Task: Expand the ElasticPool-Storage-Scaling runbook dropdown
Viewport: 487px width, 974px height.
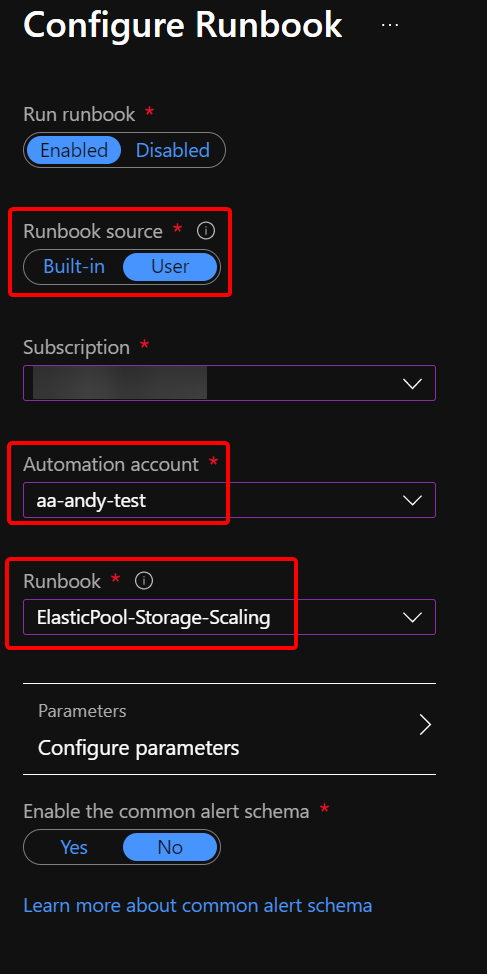Action: click(229, 617)
